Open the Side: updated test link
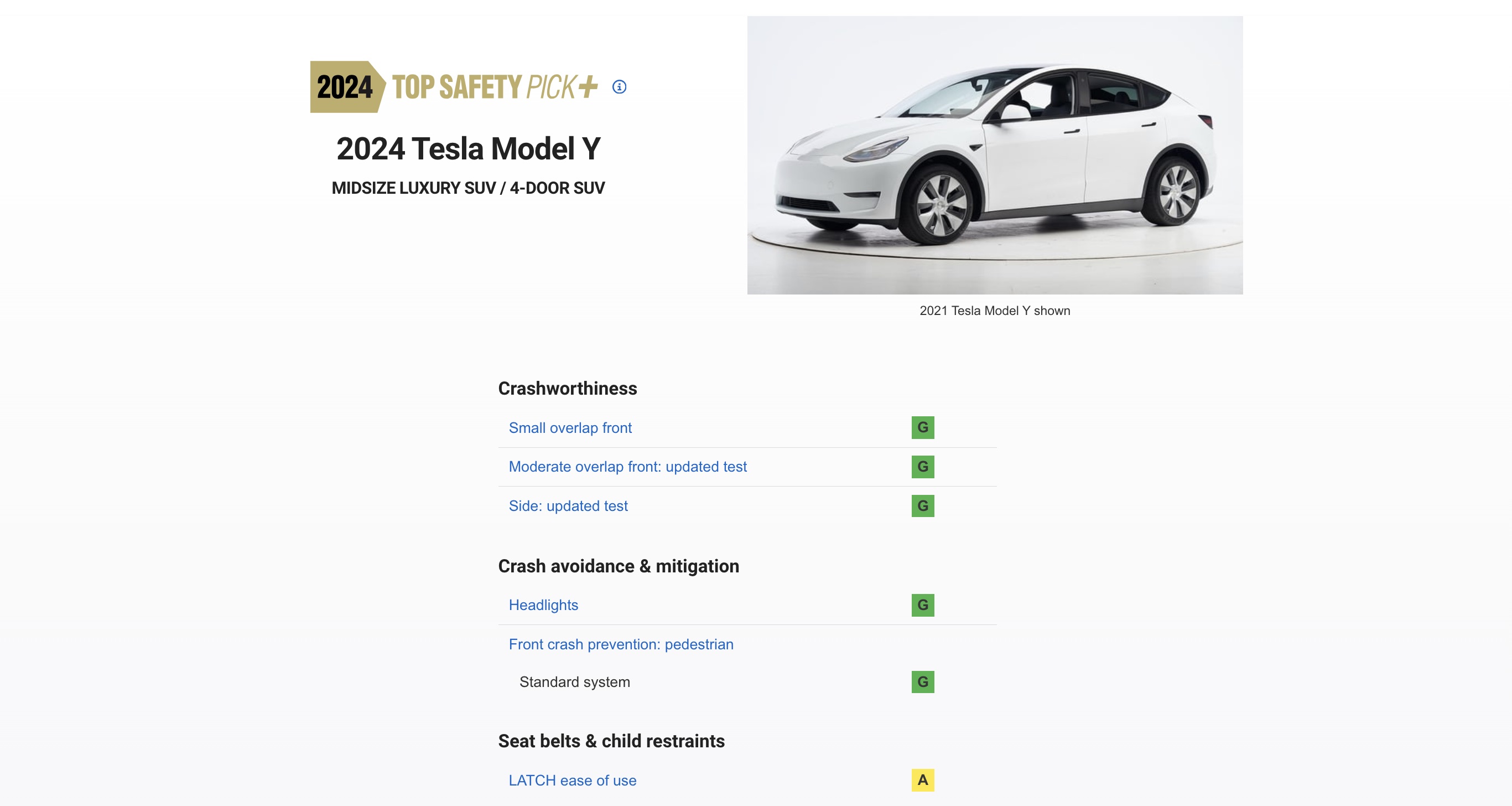The height and width of the screenshot is (806, 1512). (568, 506)
